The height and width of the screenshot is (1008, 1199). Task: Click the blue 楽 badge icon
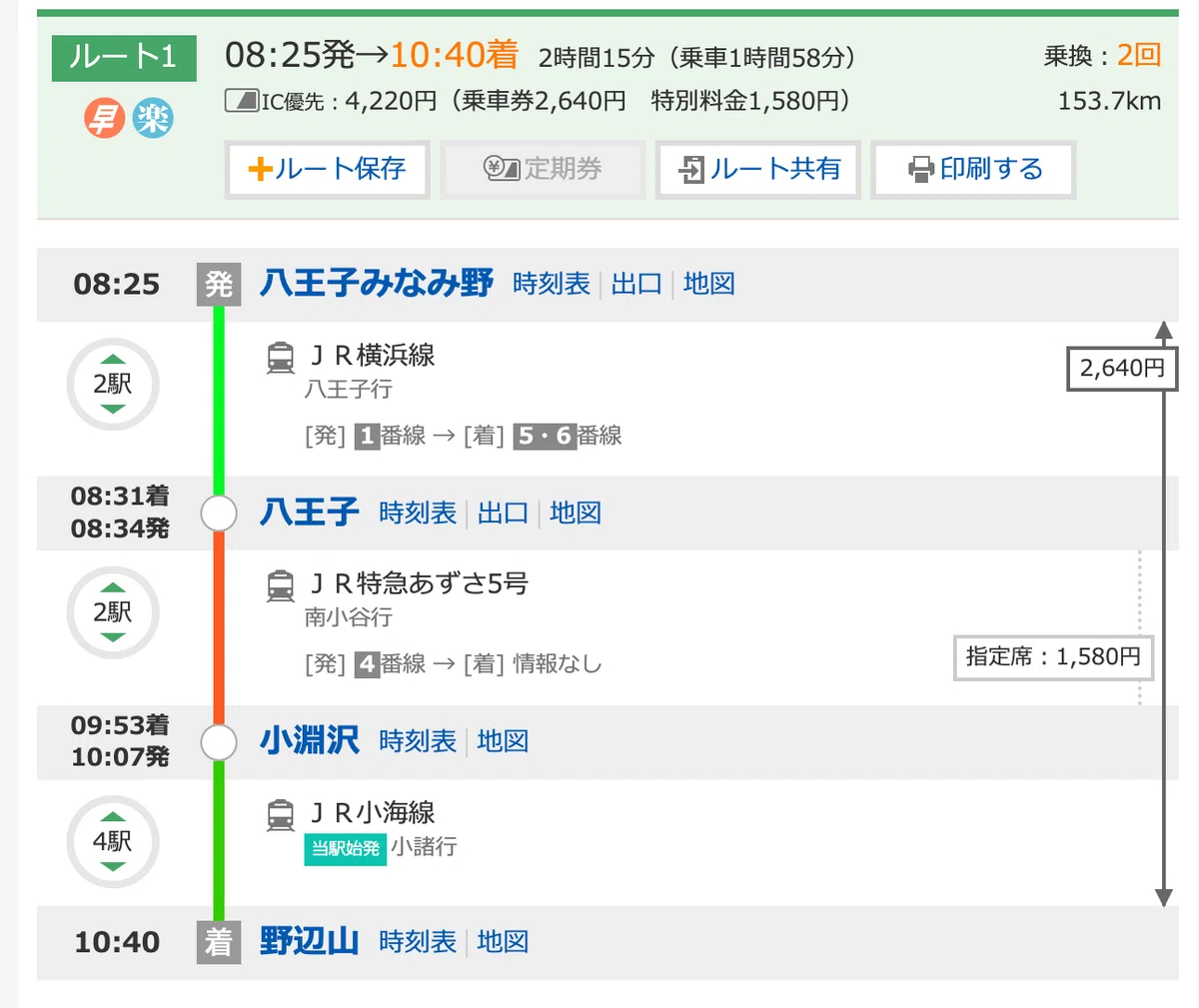pos(154,120)
